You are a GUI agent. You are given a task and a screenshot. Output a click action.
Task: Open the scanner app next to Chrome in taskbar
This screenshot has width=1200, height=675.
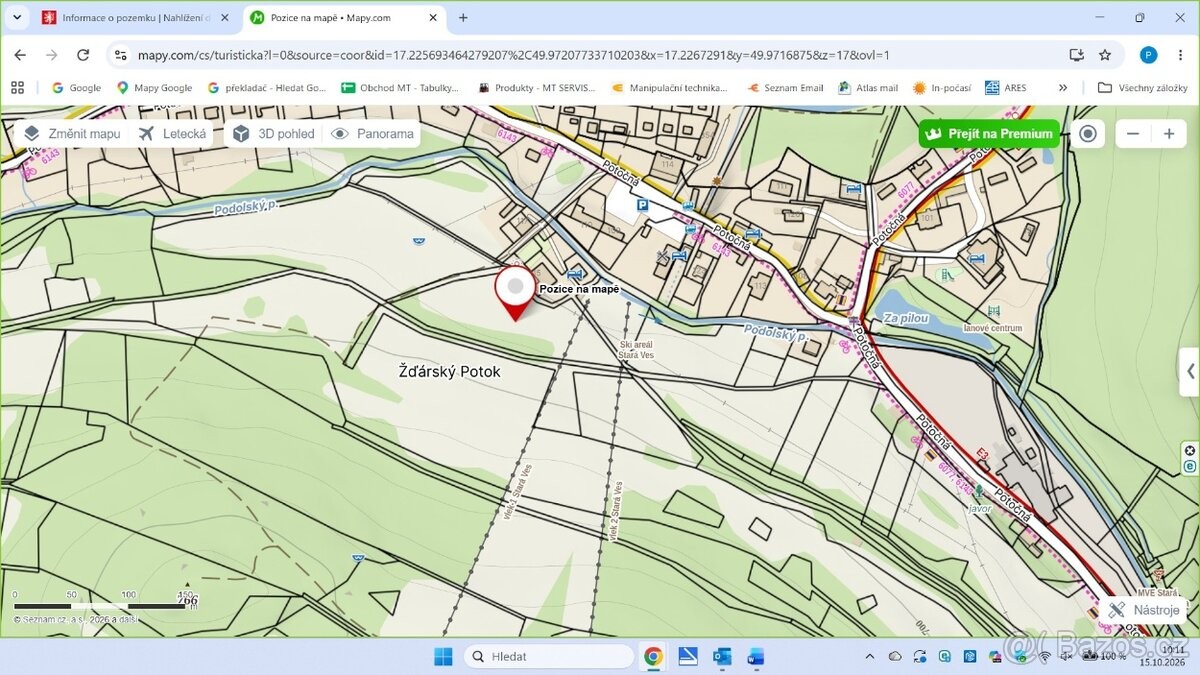(x=688, y=656)
